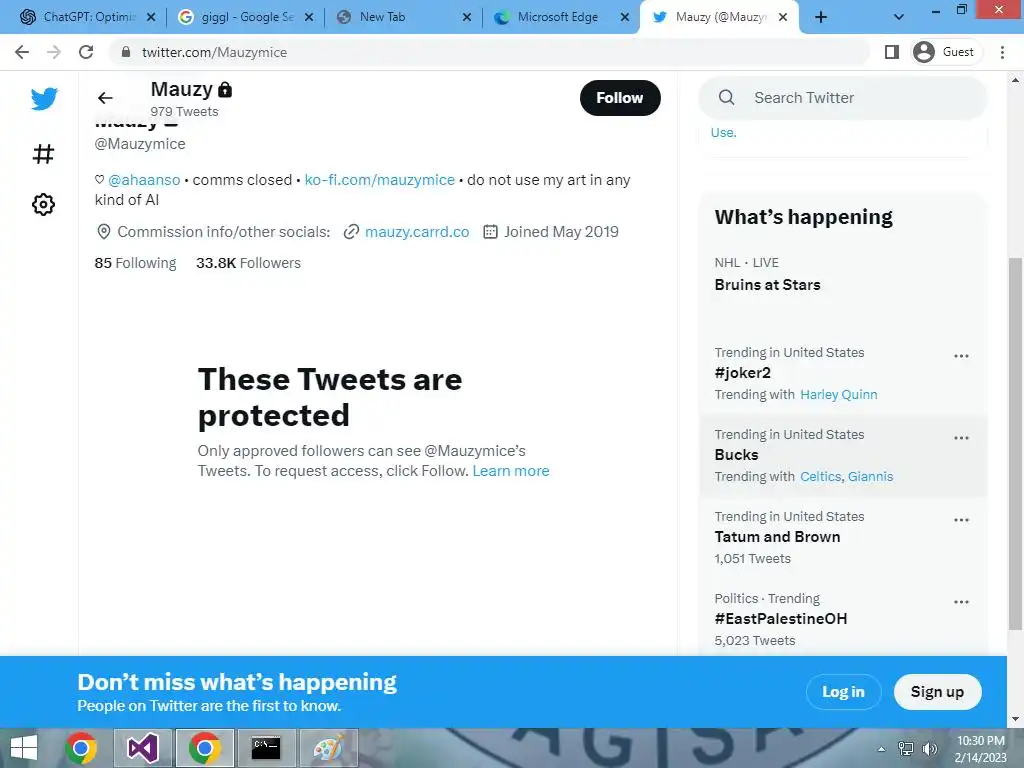Viewport: 1024px width, 768px height.
Task: Click the browser back arrow
Action: 22,52
